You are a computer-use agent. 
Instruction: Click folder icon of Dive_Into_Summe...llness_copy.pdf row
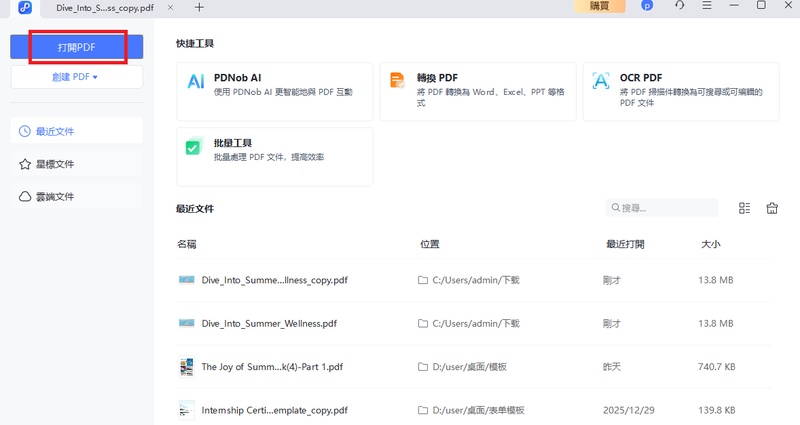(x=422, y=280)
